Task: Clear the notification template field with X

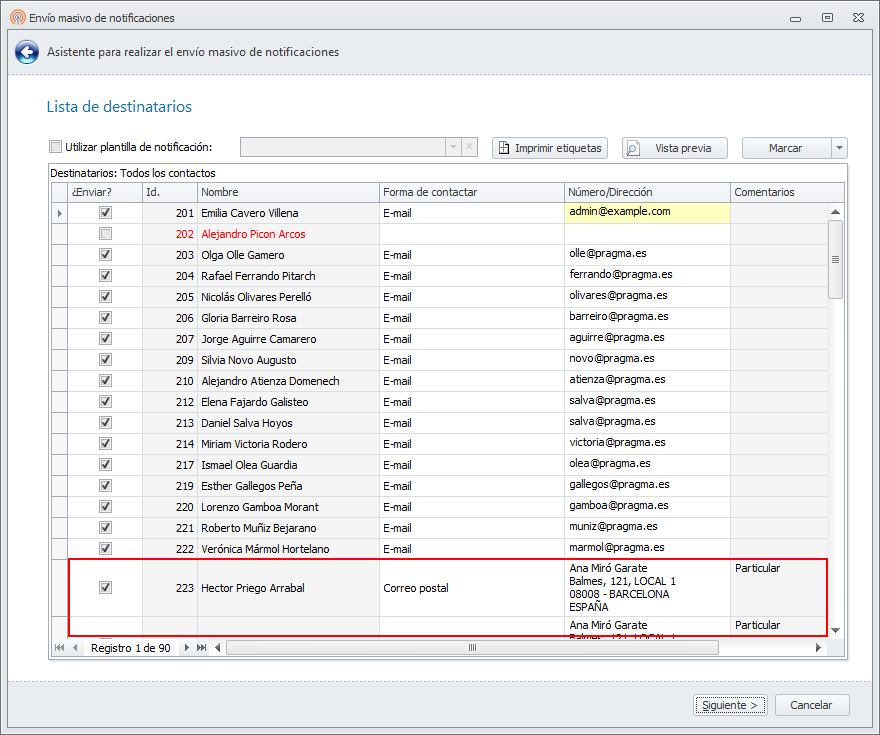Action: pyautogui.click(x=470, y=147)
